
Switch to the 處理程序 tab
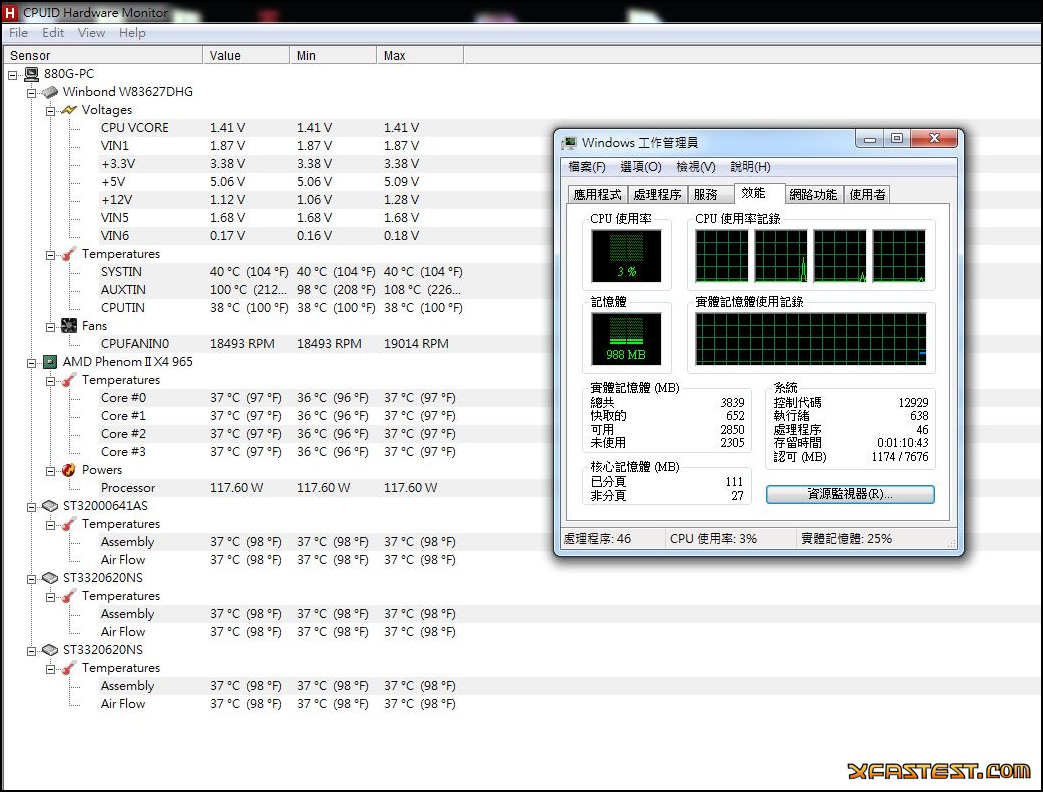coord(657,194)
